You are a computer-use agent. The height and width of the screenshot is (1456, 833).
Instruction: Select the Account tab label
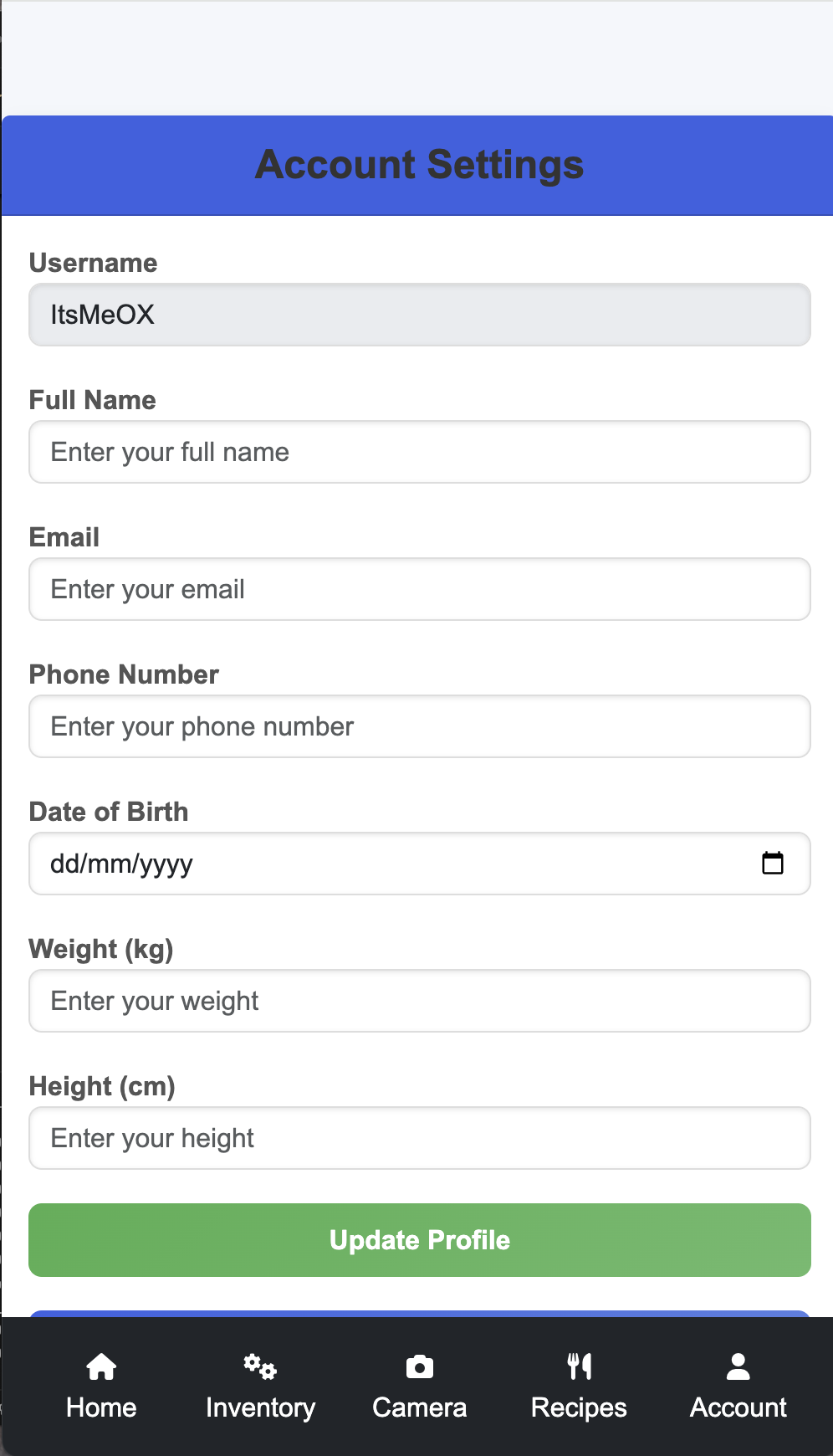[738, 1407]
